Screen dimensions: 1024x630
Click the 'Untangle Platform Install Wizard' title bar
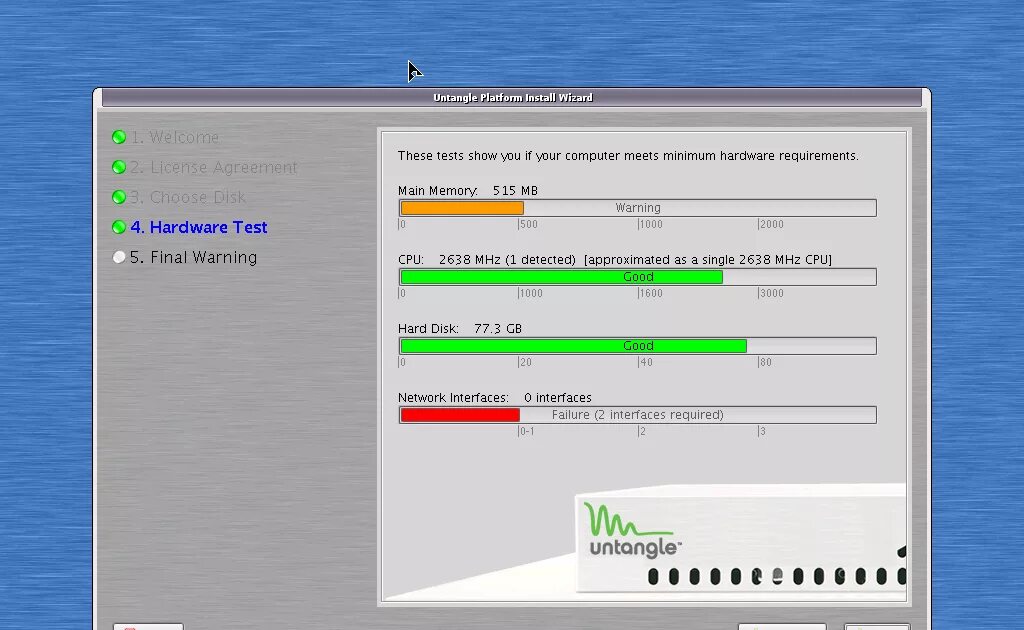512,98
